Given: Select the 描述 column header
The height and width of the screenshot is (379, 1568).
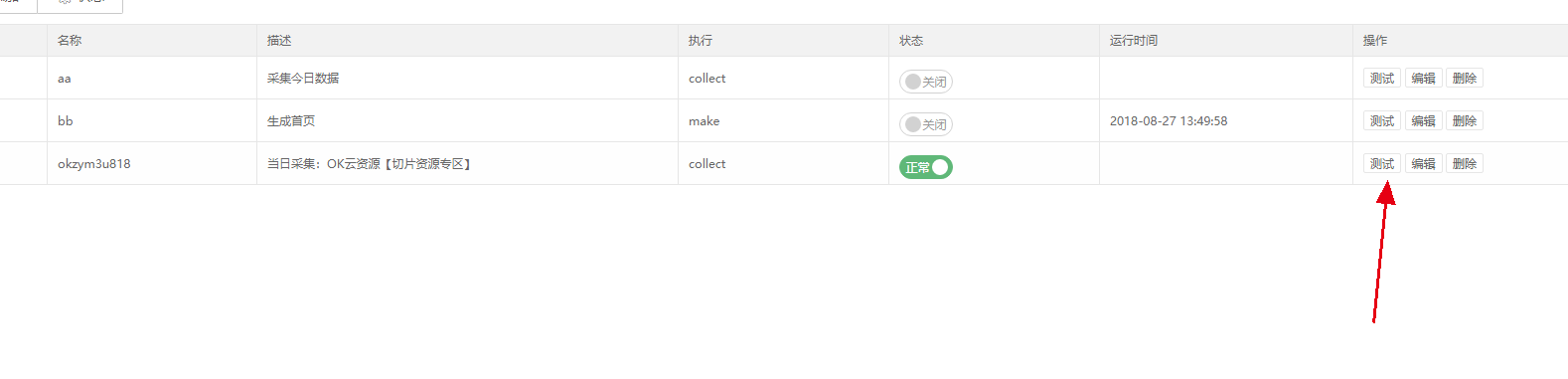Looking at the screenshot, I should tap(279, 41).
